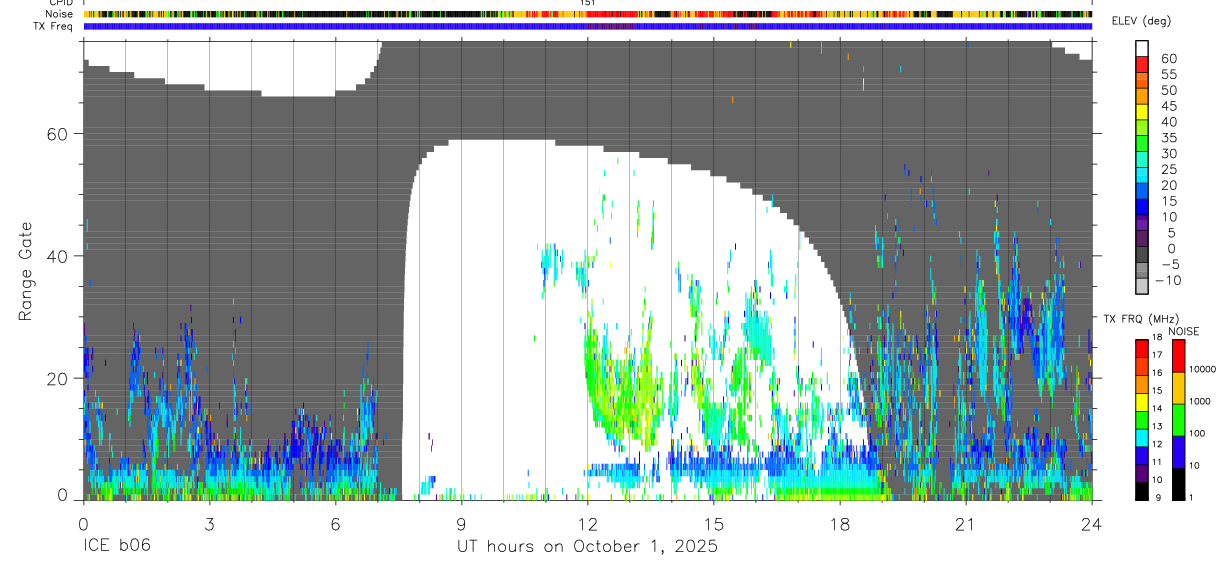The width and height of the screenshot is (1228, 567).
Task: Pick the red segment of the ELEV colour bar
Action: [x=1142, y=63]
